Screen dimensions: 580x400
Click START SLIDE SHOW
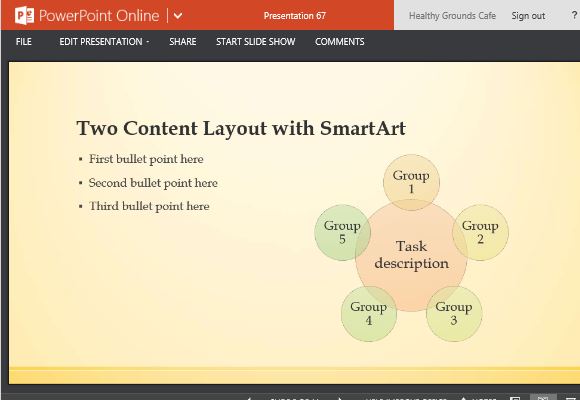pyautogui.click(x=256, y=41)
